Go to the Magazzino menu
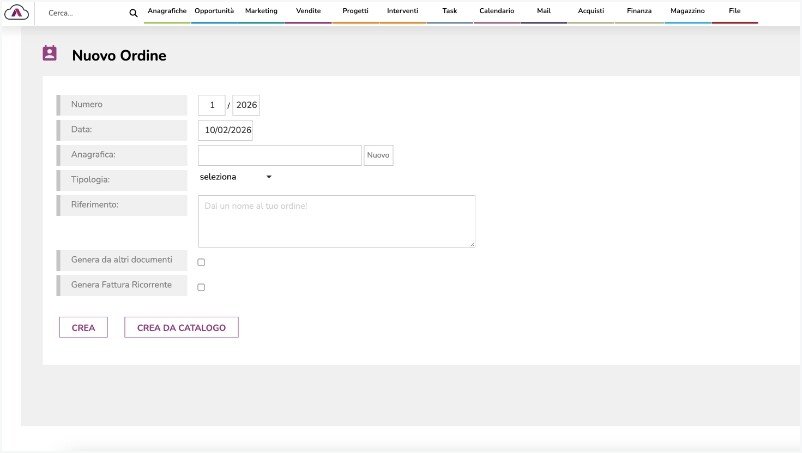This screenshot has height=453, width=802. click(688, 11)
